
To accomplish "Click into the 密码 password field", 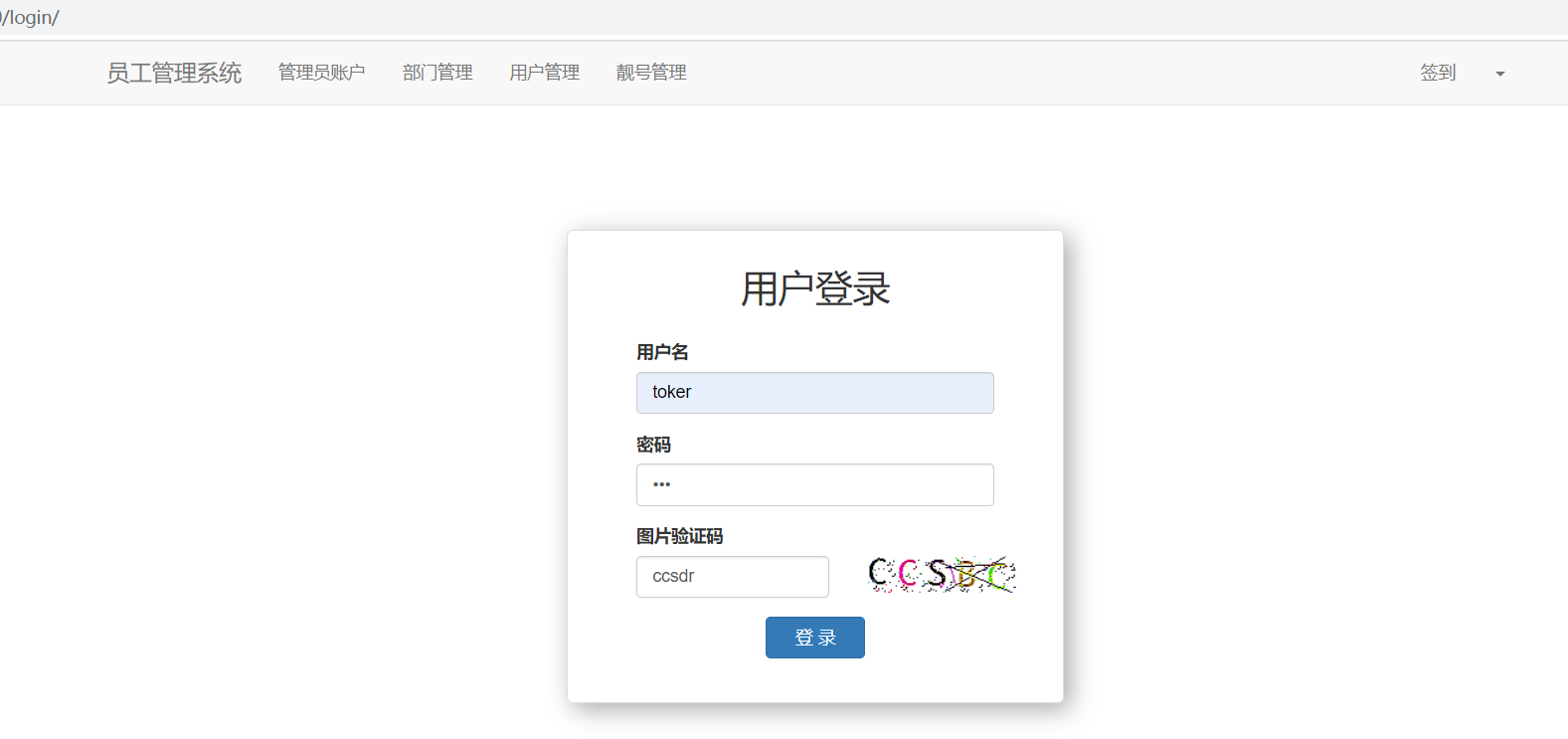I will [x=814, y=484].
